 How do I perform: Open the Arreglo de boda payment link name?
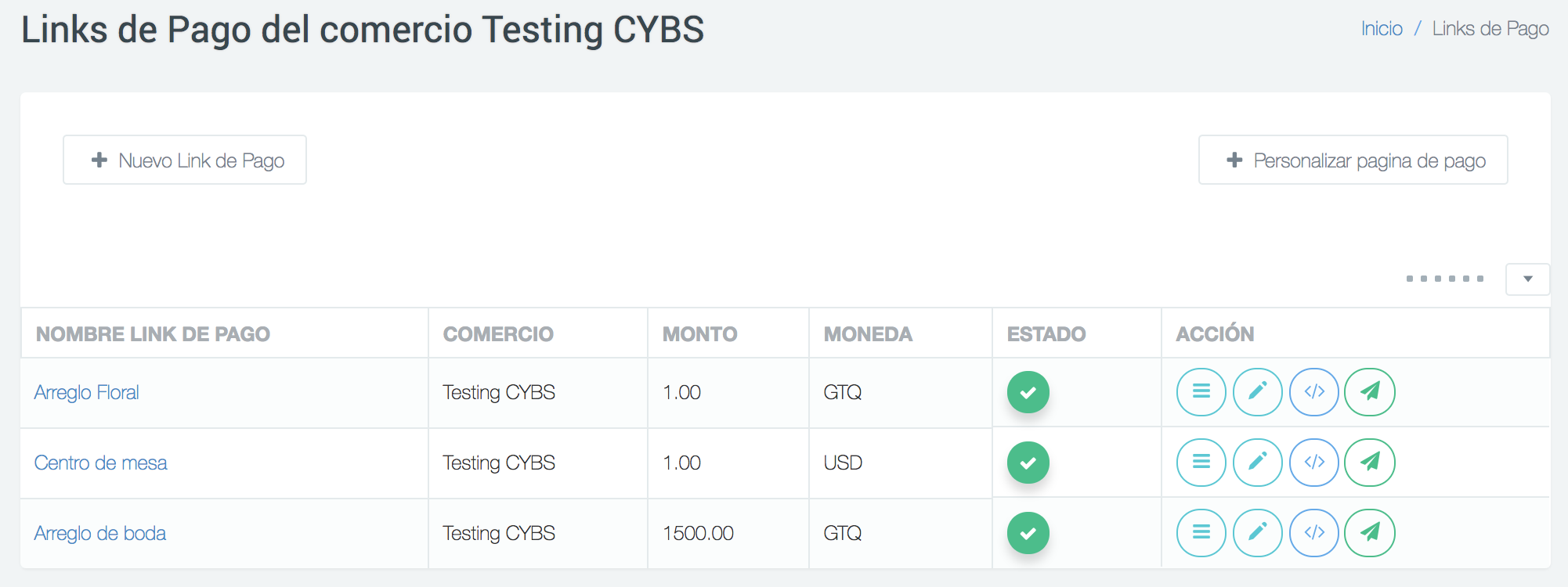point(100,533)
